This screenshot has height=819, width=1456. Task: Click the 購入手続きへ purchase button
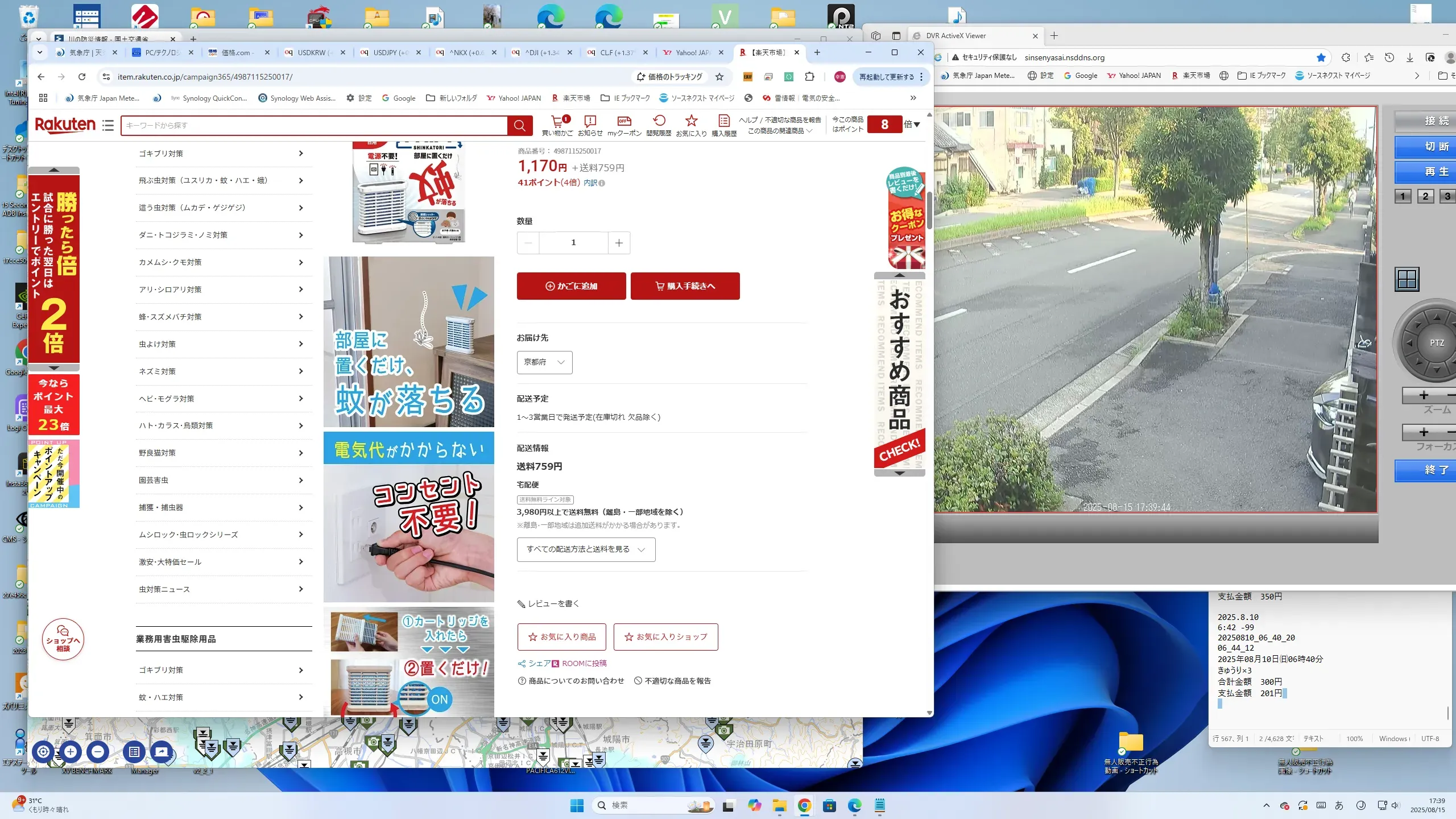tap(685, 286)
